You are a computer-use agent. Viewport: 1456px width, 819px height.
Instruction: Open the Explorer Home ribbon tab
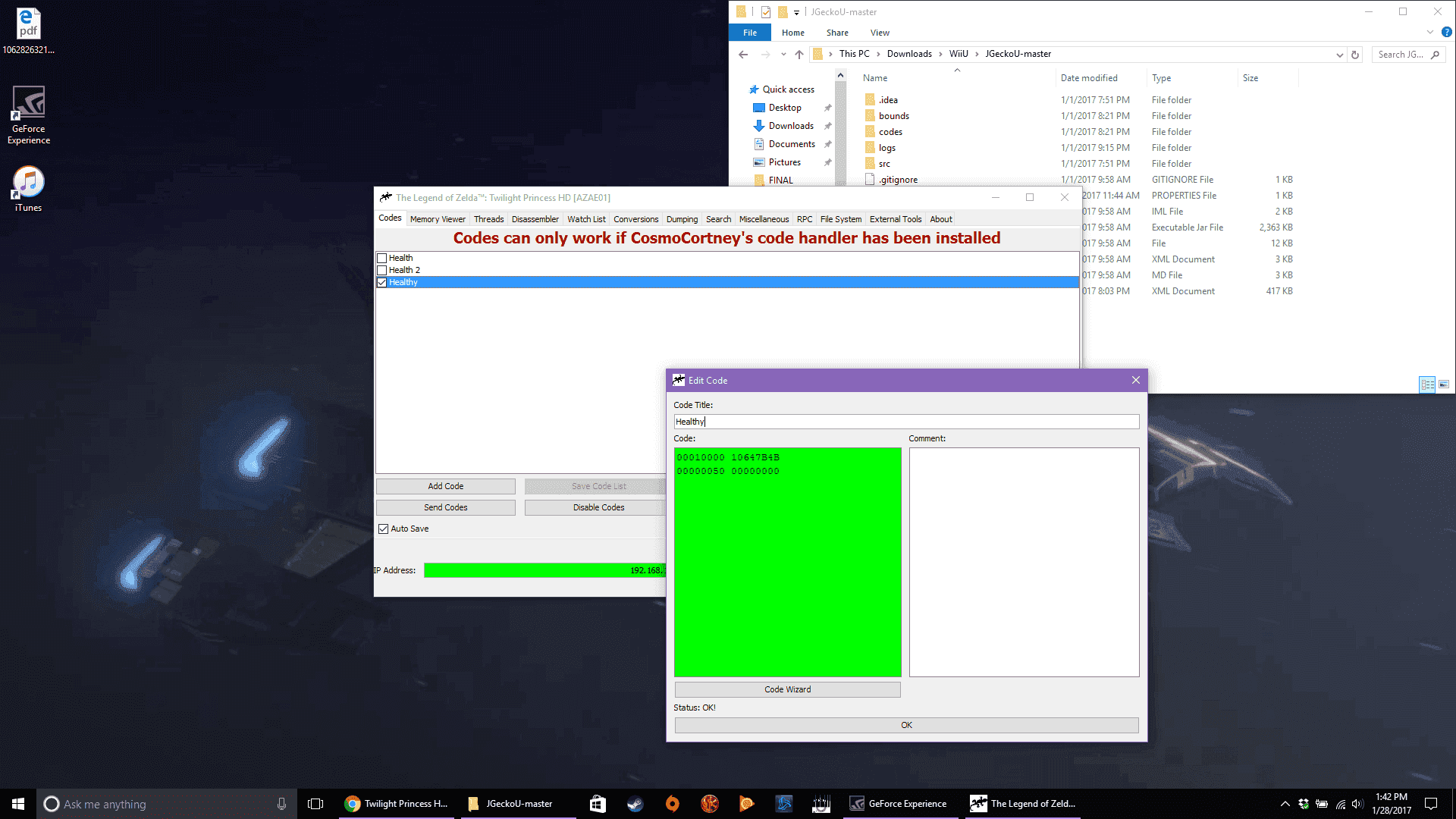pos(792,33)
